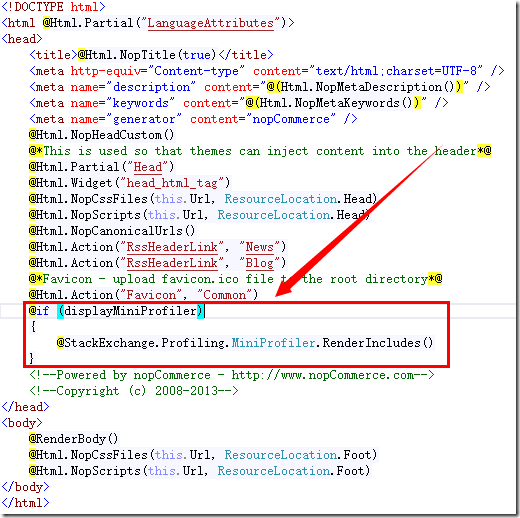Click ResourceLocation.Foot in the NopScripts line

[291, 471]
